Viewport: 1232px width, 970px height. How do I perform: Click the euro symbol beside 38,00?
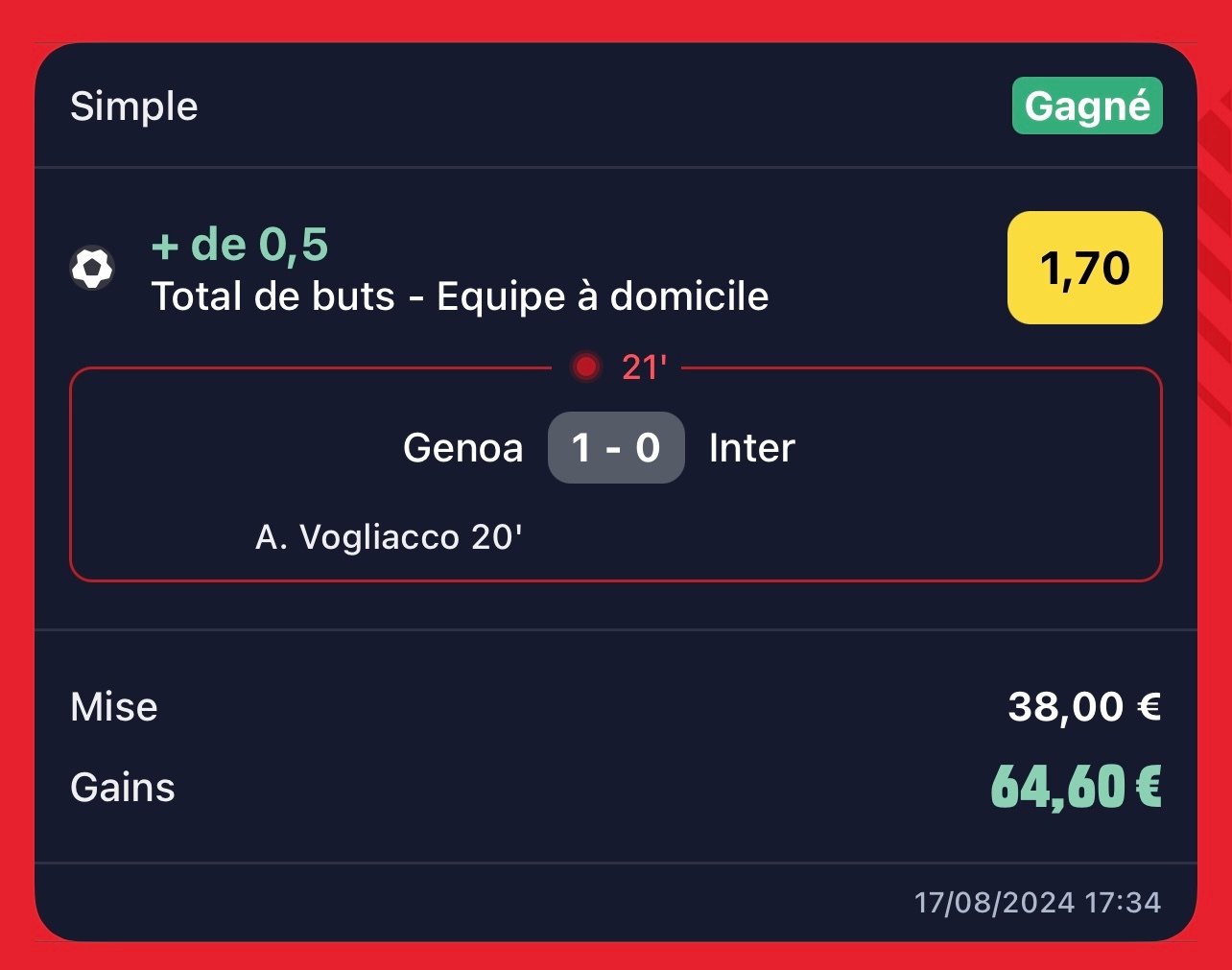point(1149,707)
